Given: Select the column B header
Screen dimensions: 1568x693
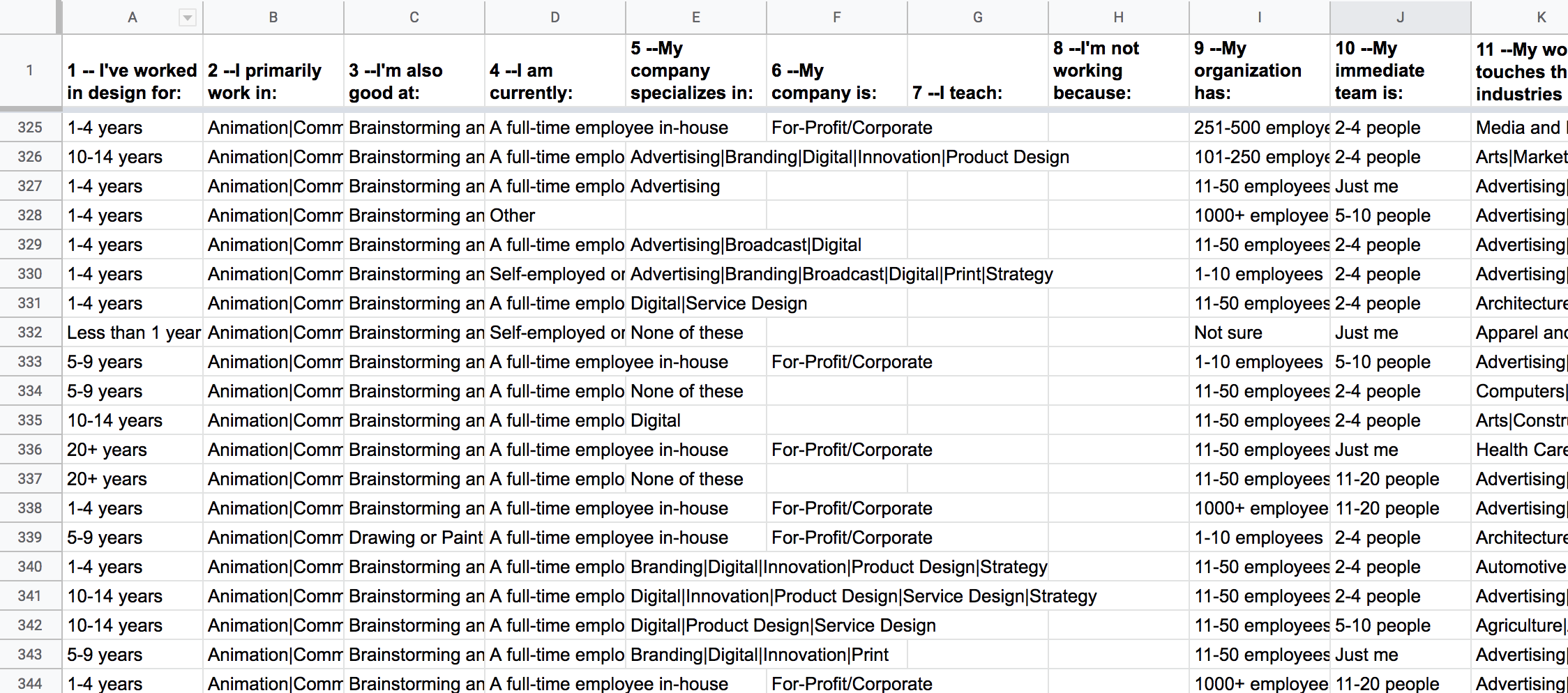Looking at the screenshot, I should (x=273, y=17).
